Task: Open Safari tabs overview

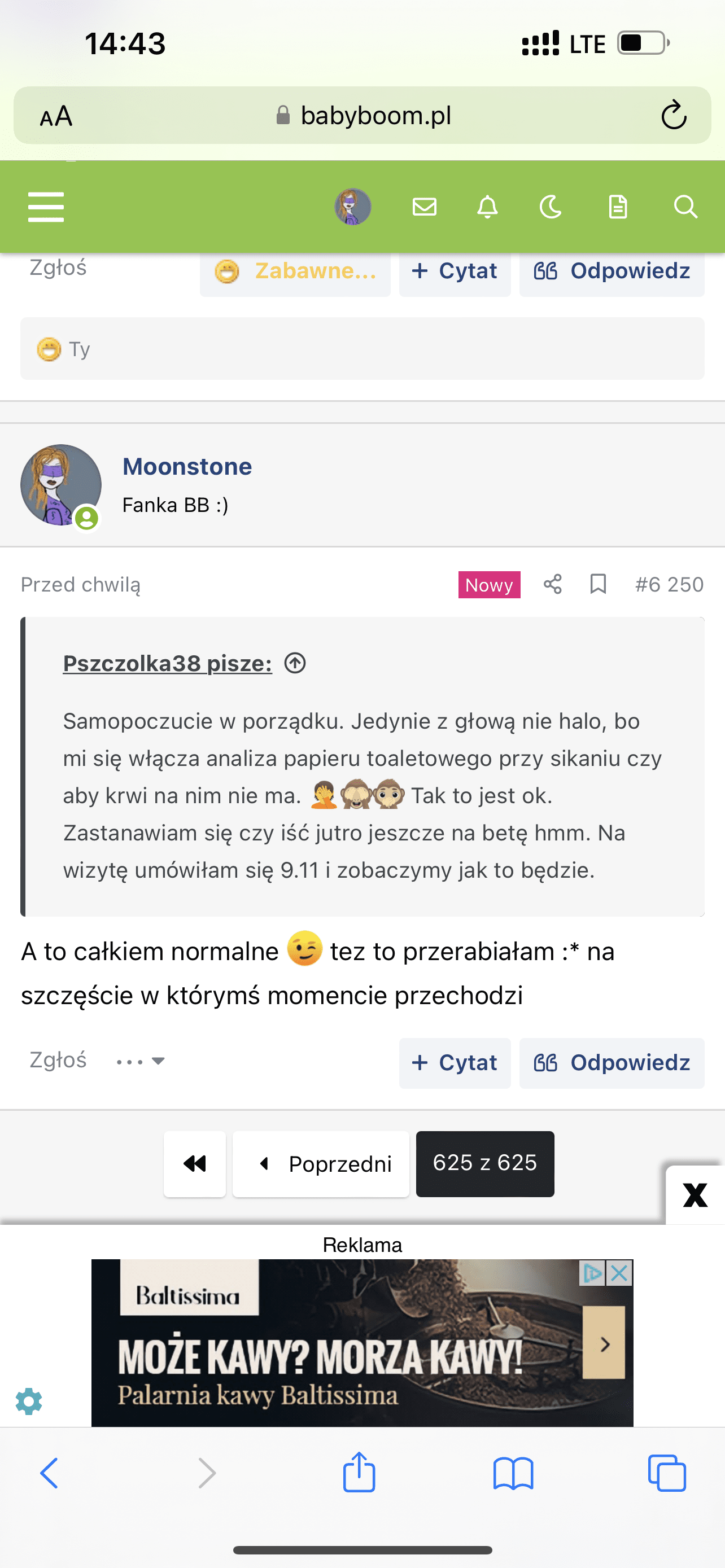Action: [x=667, y=1474]
